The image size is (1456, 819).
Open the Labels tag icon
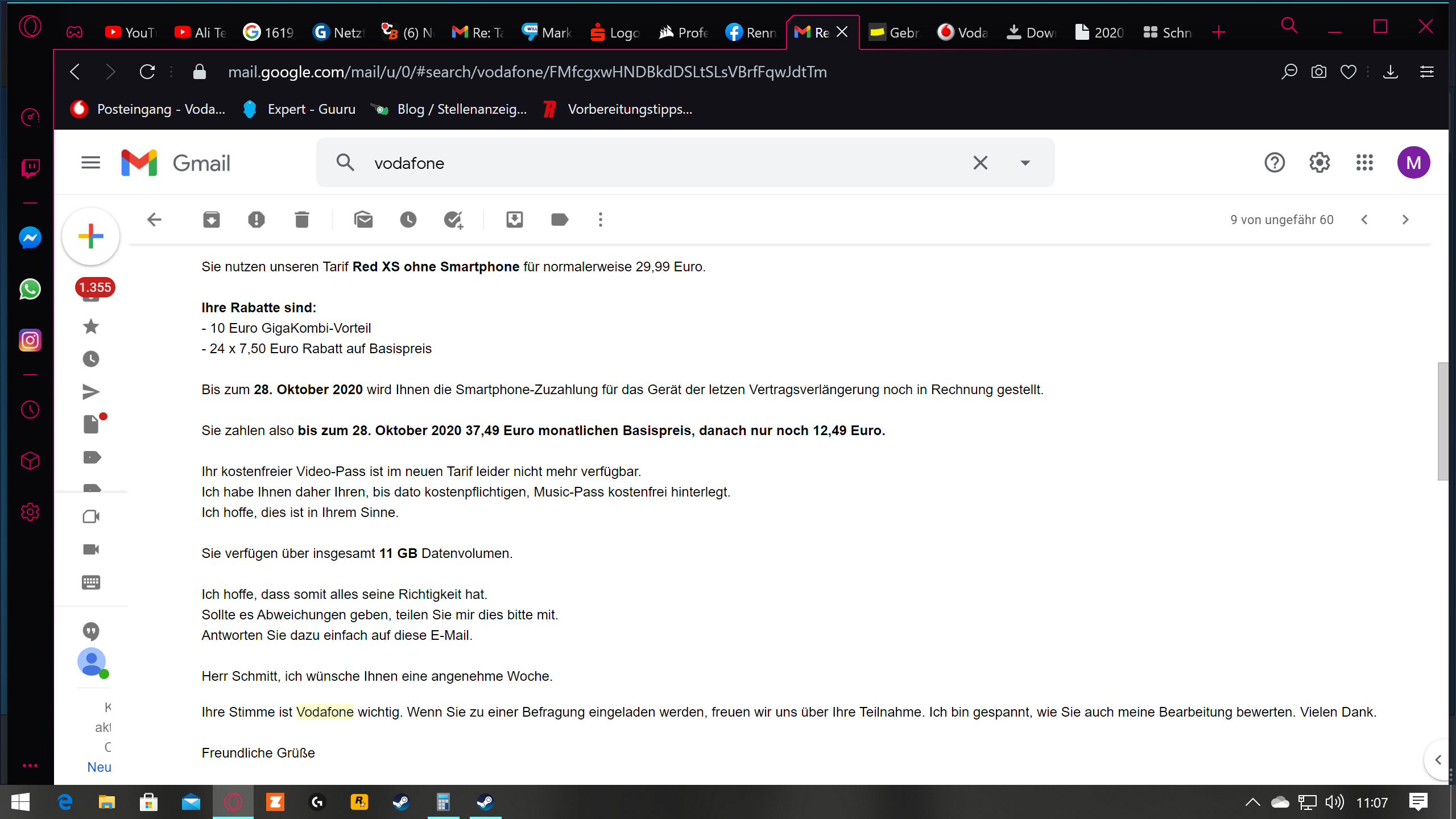click(x=560, y=220)
